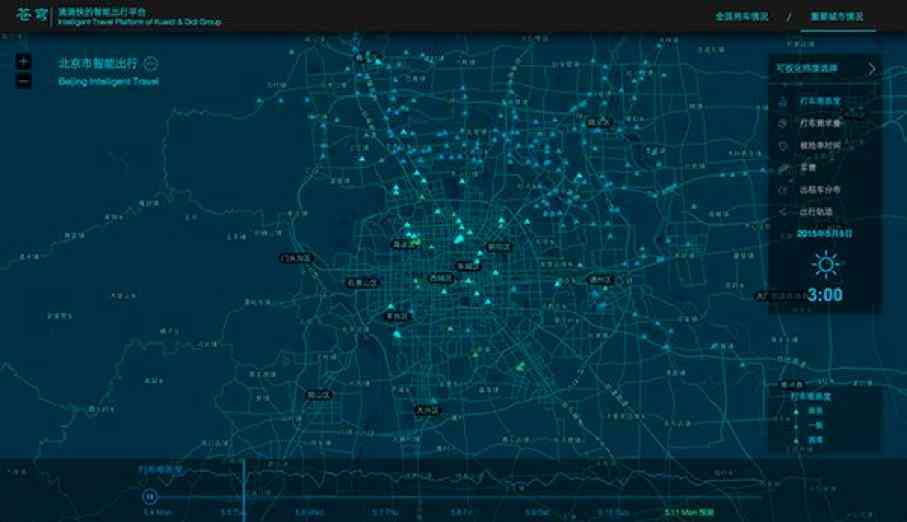The image size is (907, 522).
Task: Click 门头沟区 district label on map
Action: [x=296, y=258]
